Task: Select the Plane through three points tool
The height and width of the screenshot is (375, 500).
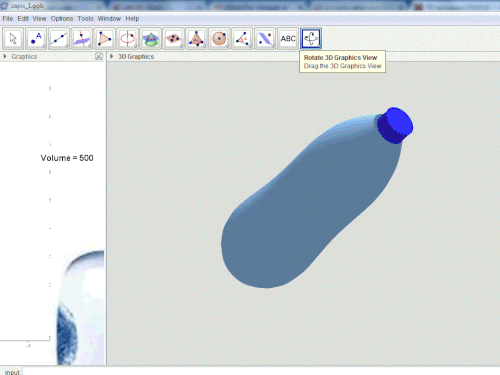Action: pyautogui.click(x=173, y=39)
